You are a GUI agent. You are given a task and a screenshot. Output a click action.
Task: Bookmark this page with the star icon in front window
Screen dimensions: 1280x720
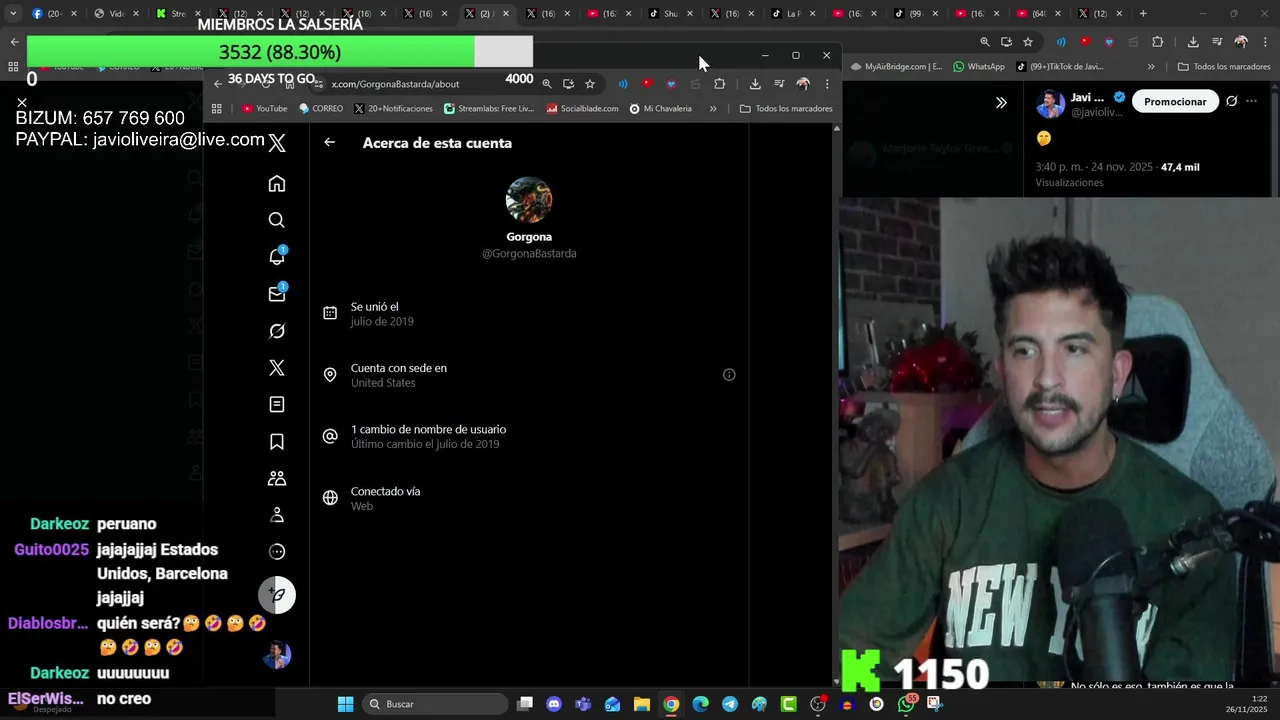point(590,84)
